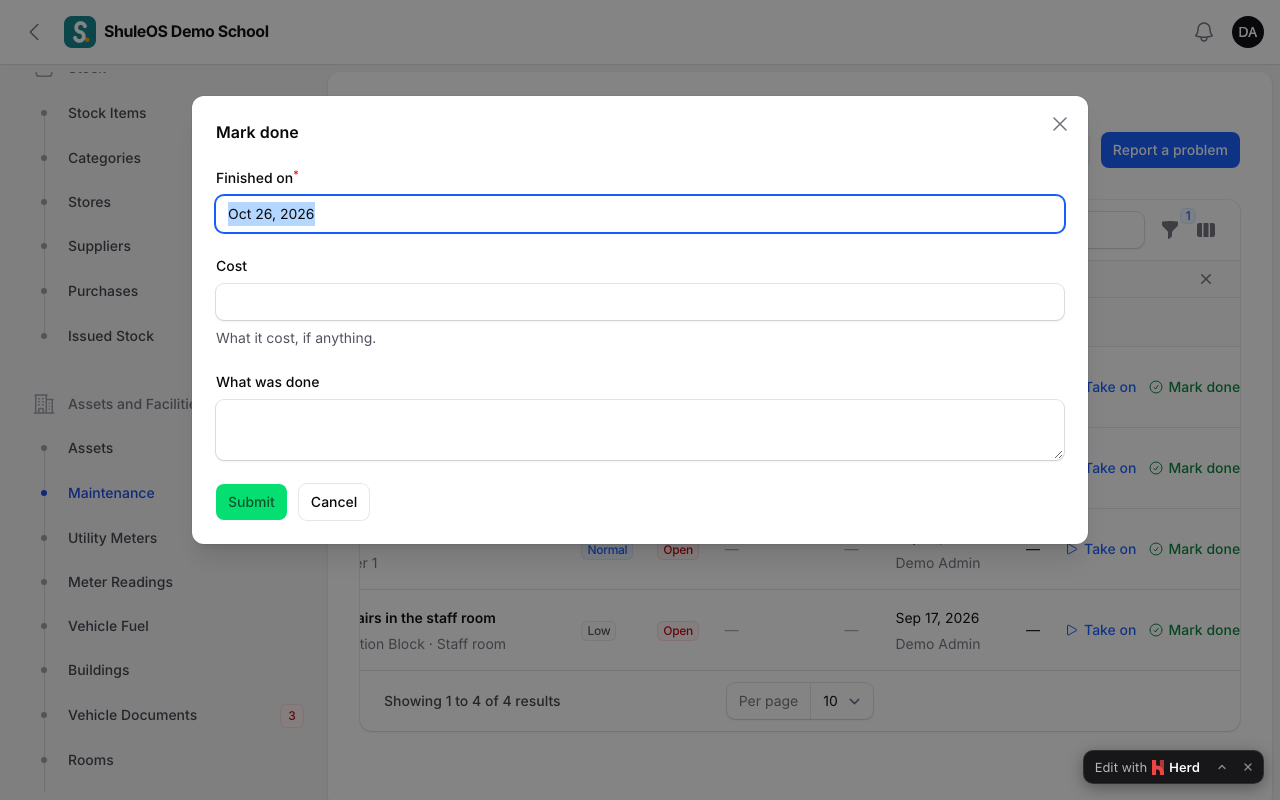Click Vehicle Documents badge showing 3
Image resolution: width=1280 pixels, height=800 pixels.
tap(292, 715)
